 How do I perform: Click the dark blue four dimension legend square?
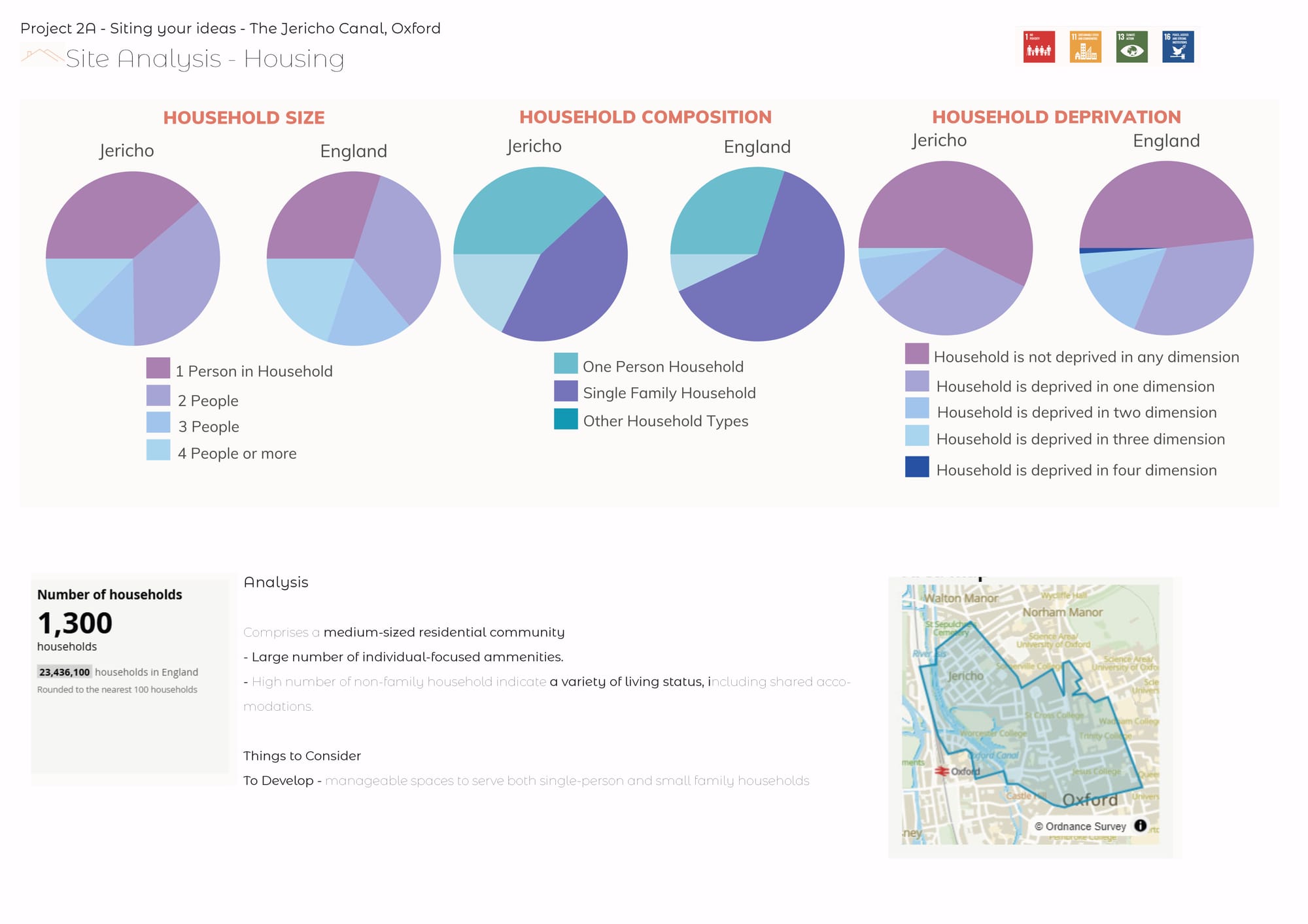click(x=917, y=467)
